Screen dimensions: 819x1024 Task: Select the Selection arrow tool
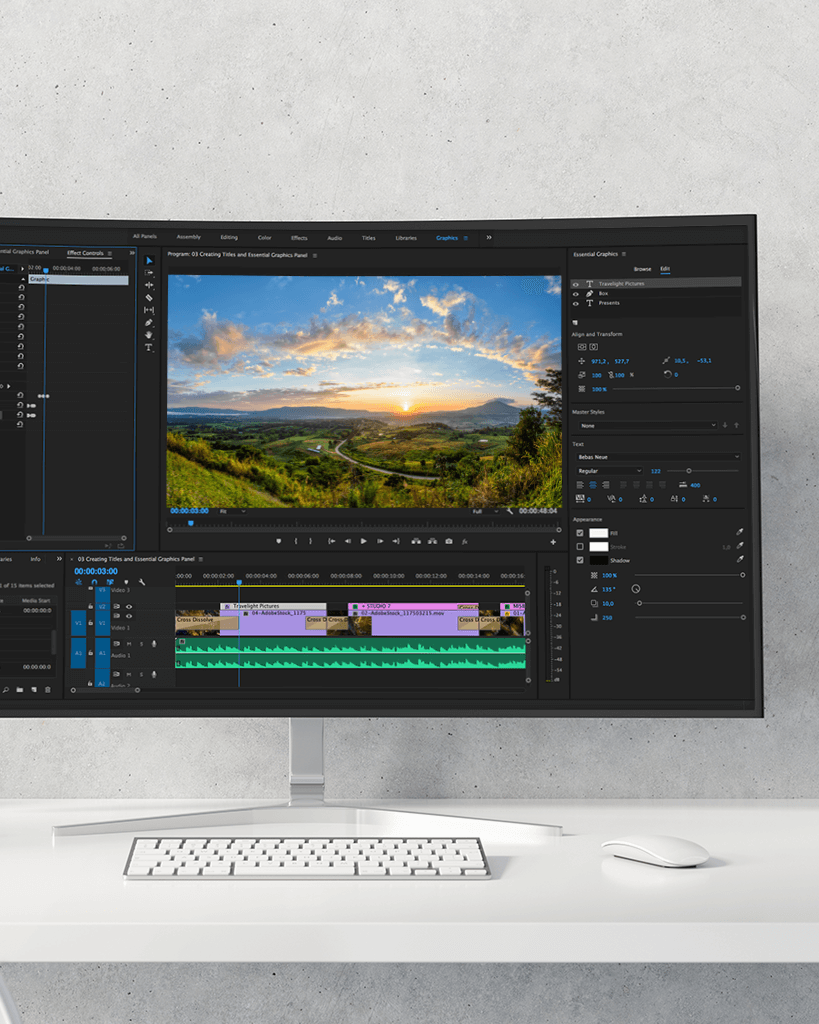149,261
